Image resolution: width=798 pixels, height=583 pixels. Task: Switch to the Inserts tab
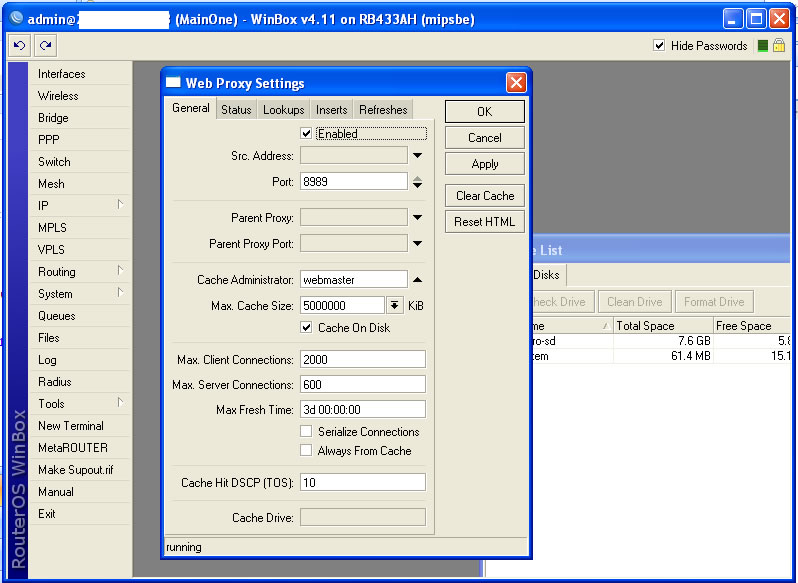(331, 110)
